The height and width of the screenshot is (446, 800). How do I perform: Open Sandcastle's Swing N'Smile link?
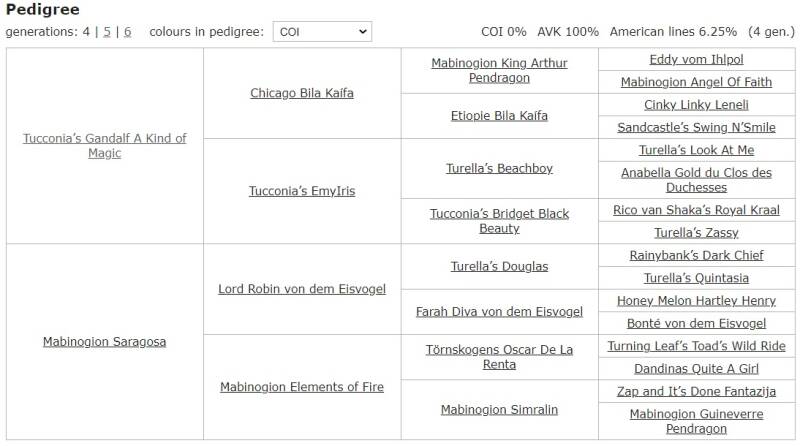[x=696, y=128]
